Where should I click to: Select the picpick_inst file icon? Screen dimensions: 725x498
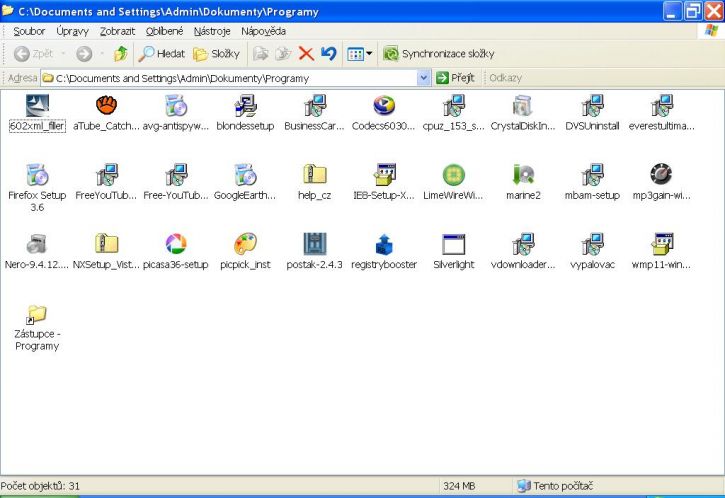click(245, 244)
